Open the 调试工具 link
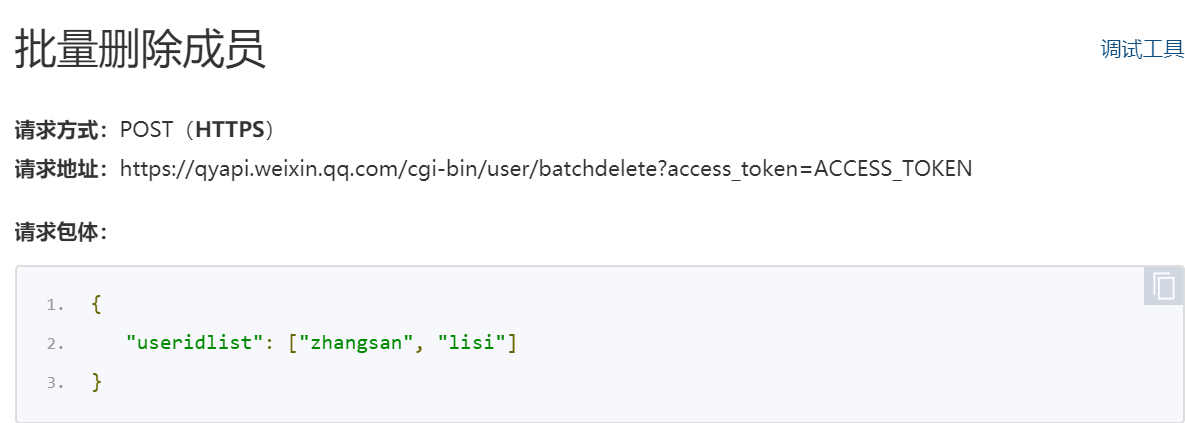The width and height of the screenshot is (1185, 423). [x=1142, y=50]
